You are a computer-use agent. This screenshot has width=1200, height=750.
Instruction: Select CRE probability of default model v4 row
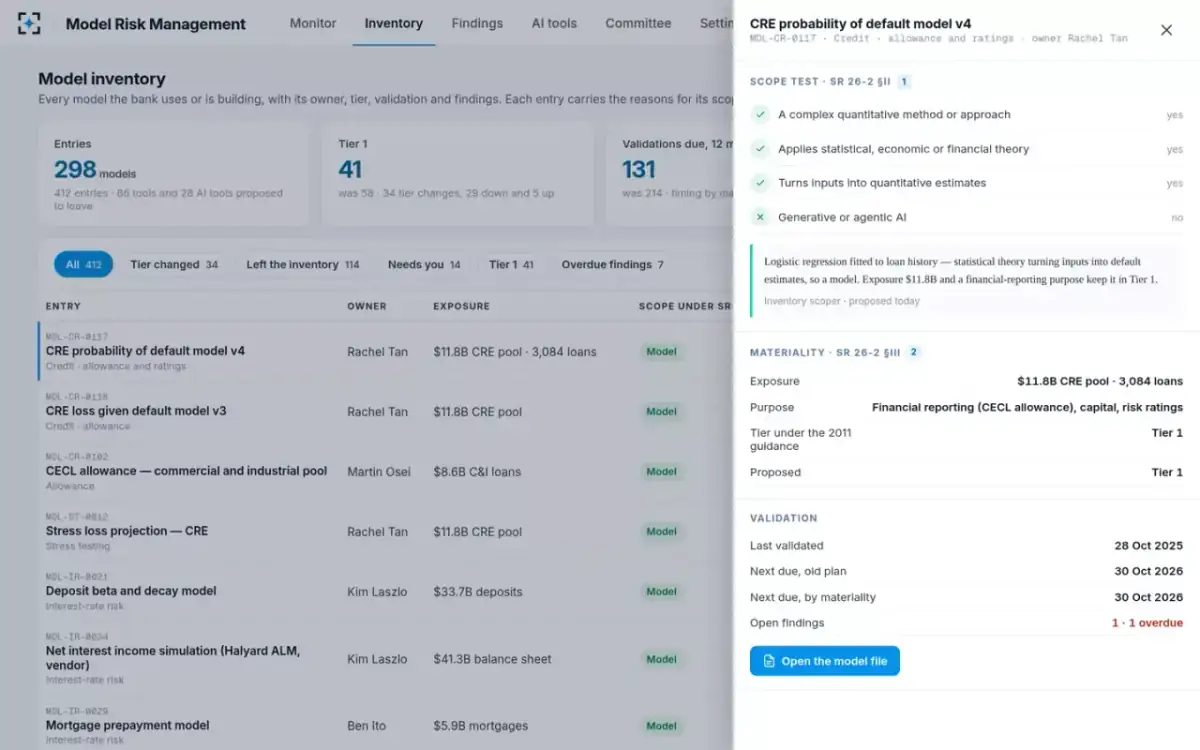point(386,351)
